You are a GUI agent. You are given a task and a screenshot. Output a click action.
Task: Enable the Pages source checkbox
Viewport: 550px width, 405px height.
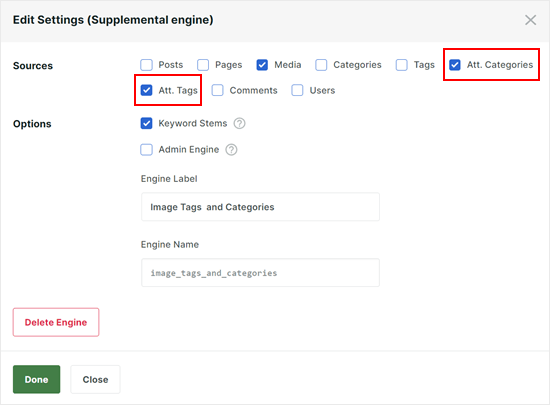(203, 65)
